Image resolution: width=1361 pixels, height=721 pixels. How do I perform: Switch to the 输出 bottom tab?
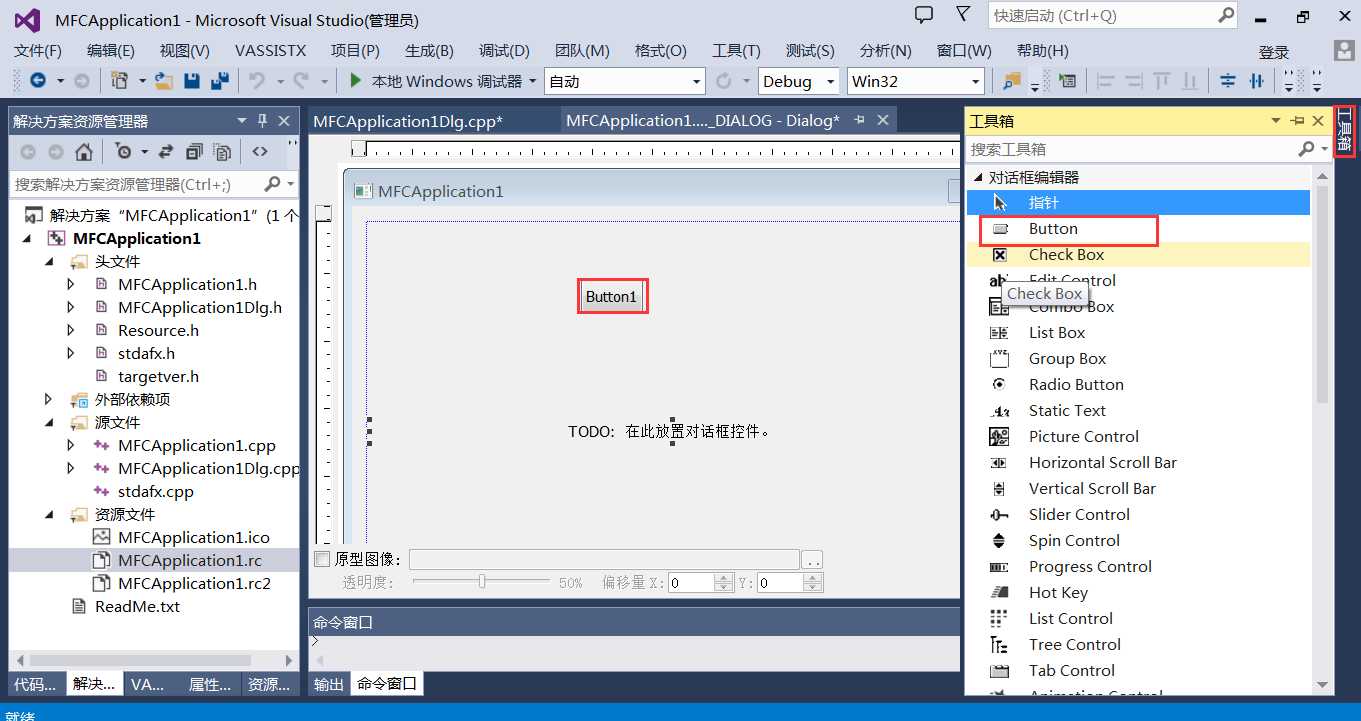coord(328,684)
